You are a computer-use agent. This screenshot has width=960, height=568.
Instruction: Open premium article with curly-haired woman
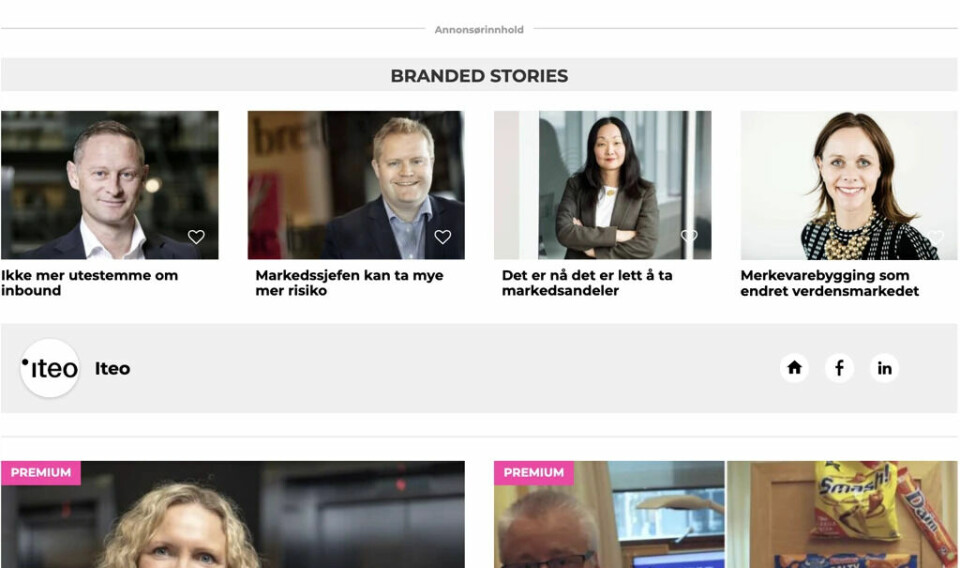point(233,514)
